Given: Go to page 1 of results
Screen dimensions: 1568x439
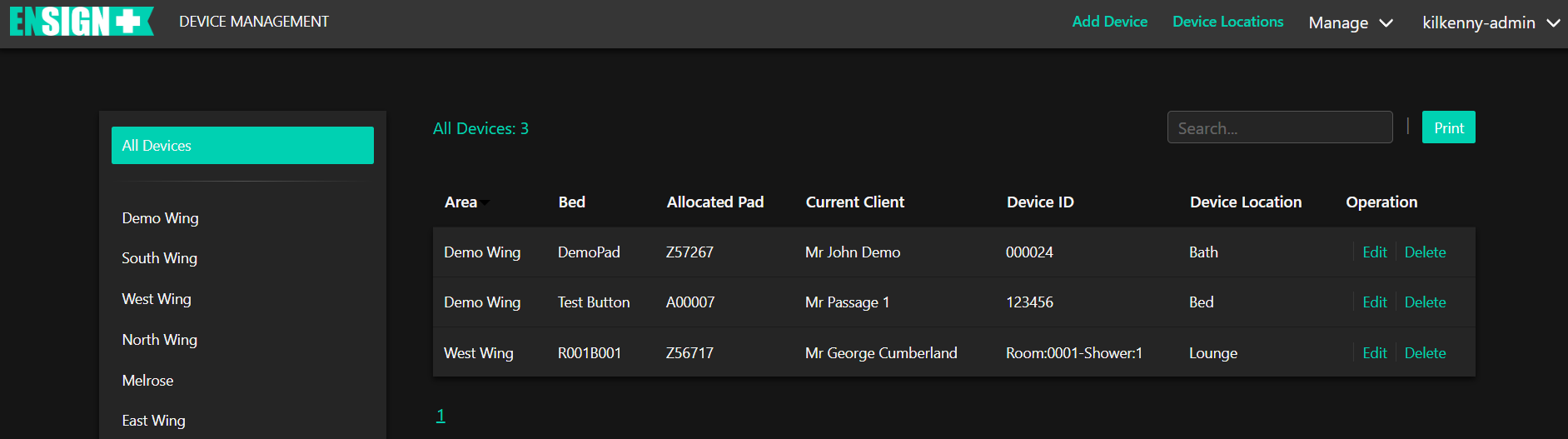Looking at the screenshot, I should 441,416.
